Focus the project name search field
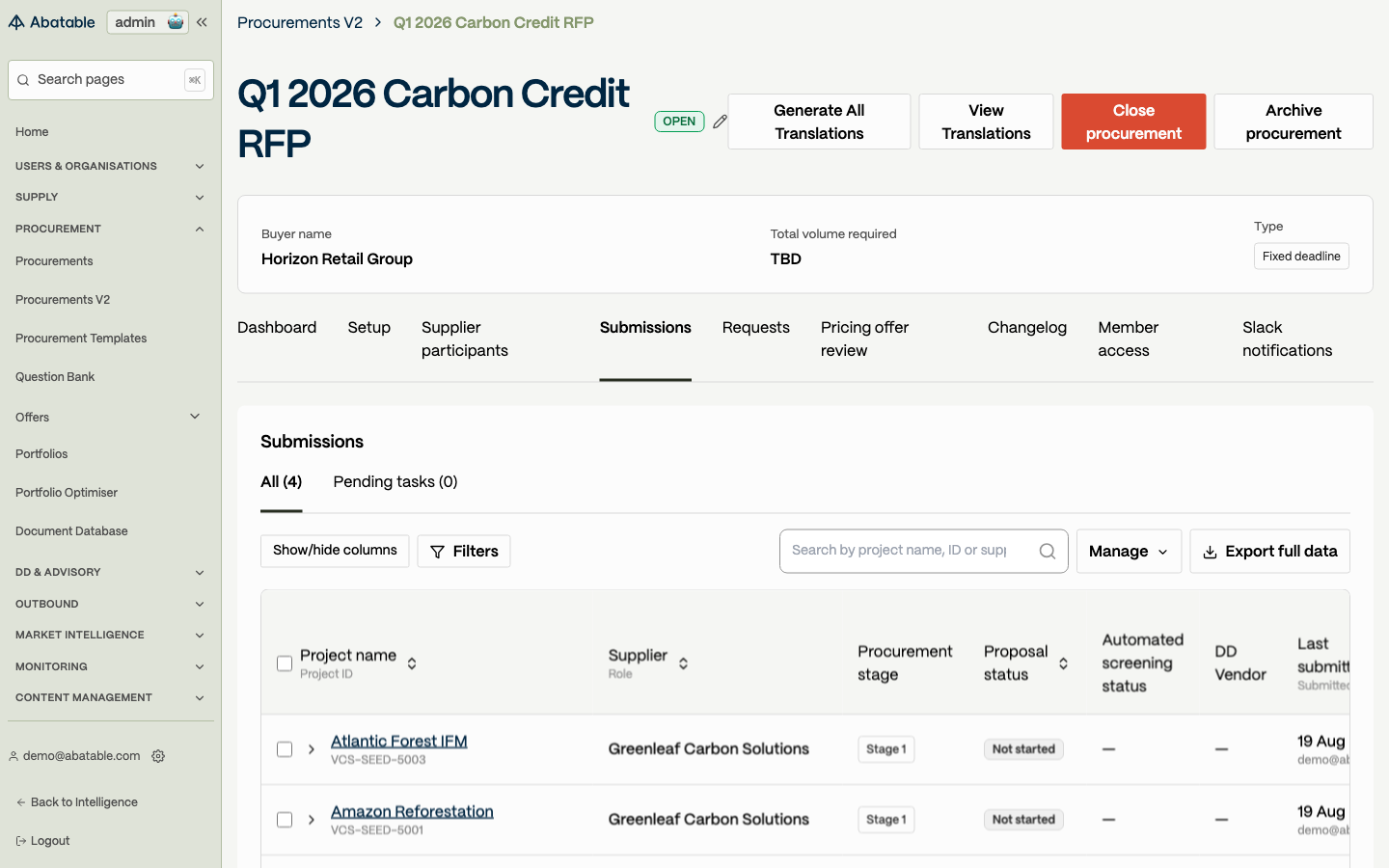Image resolution: width=1389 pixels, height=868 pixels. (923, 552)
